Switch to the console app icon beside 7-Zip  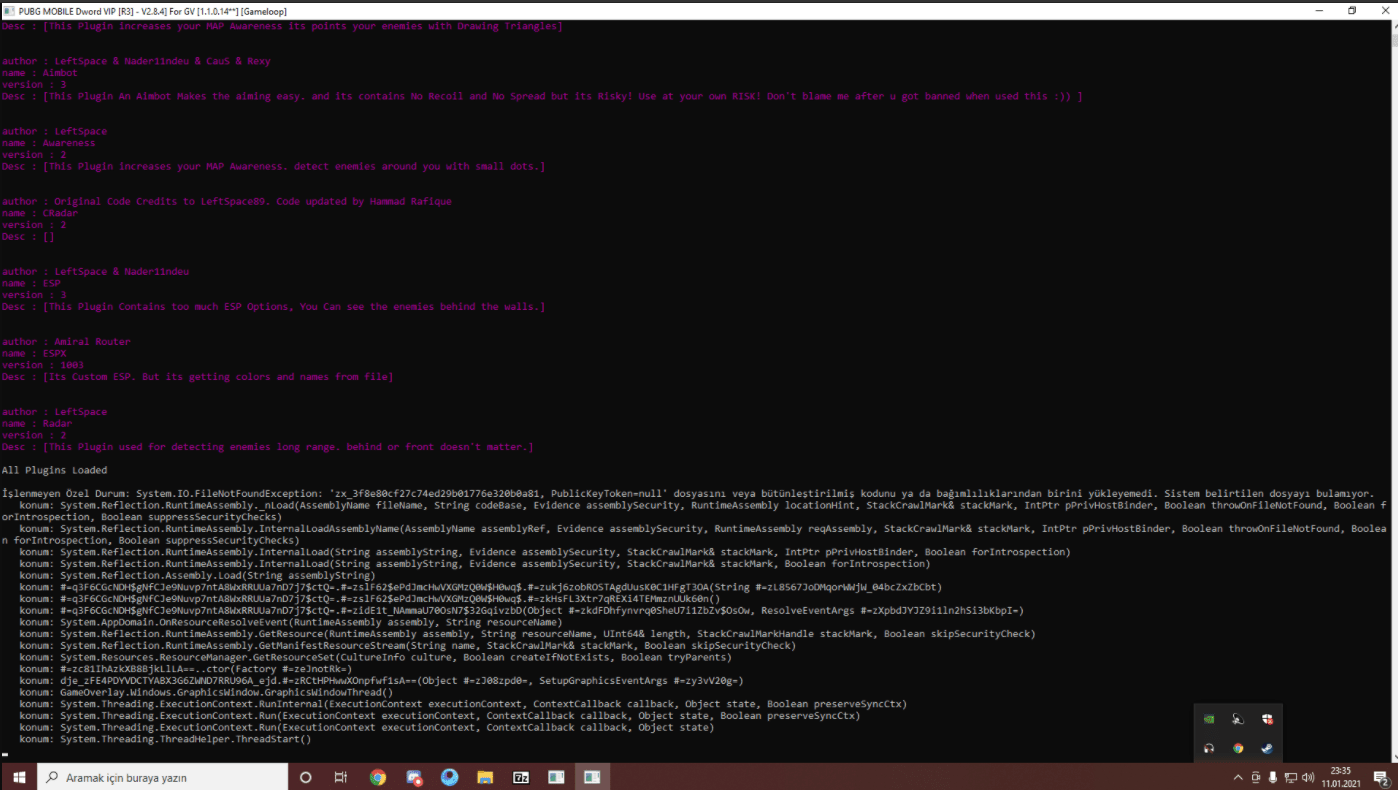557,777
